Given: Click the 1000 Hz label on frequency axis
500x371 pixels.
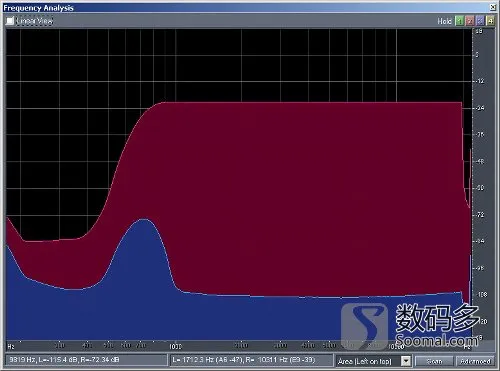Looking at the screenshot, I should pyautogui.click(x=175, y=347).
